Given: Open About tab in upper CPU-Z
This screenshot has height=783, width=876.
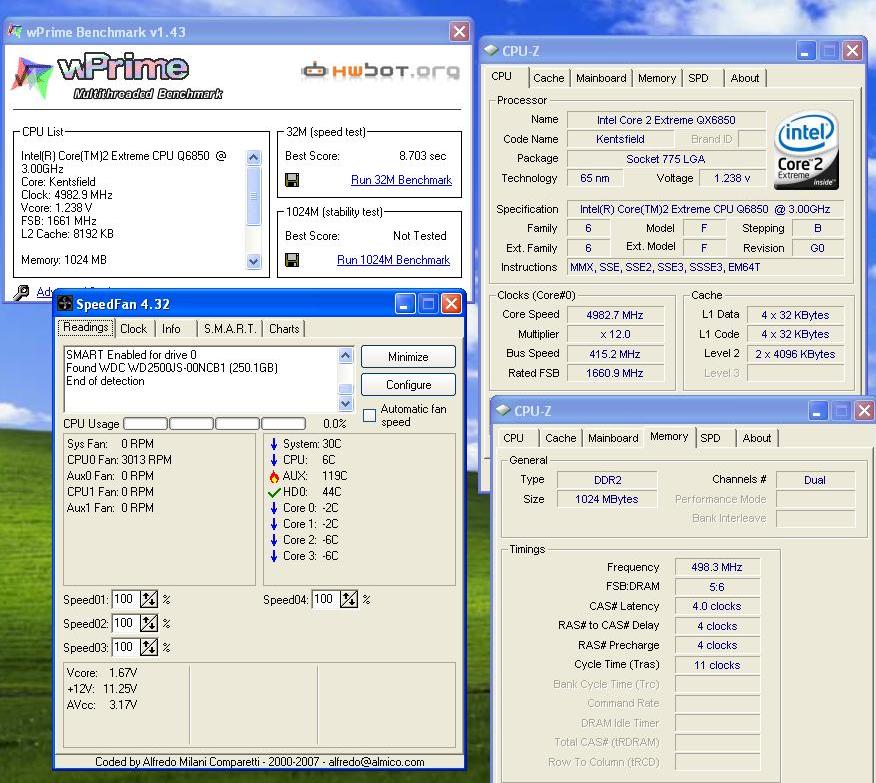Looking at the screenshot, I should pyautogui.click(x=745, y=78).
